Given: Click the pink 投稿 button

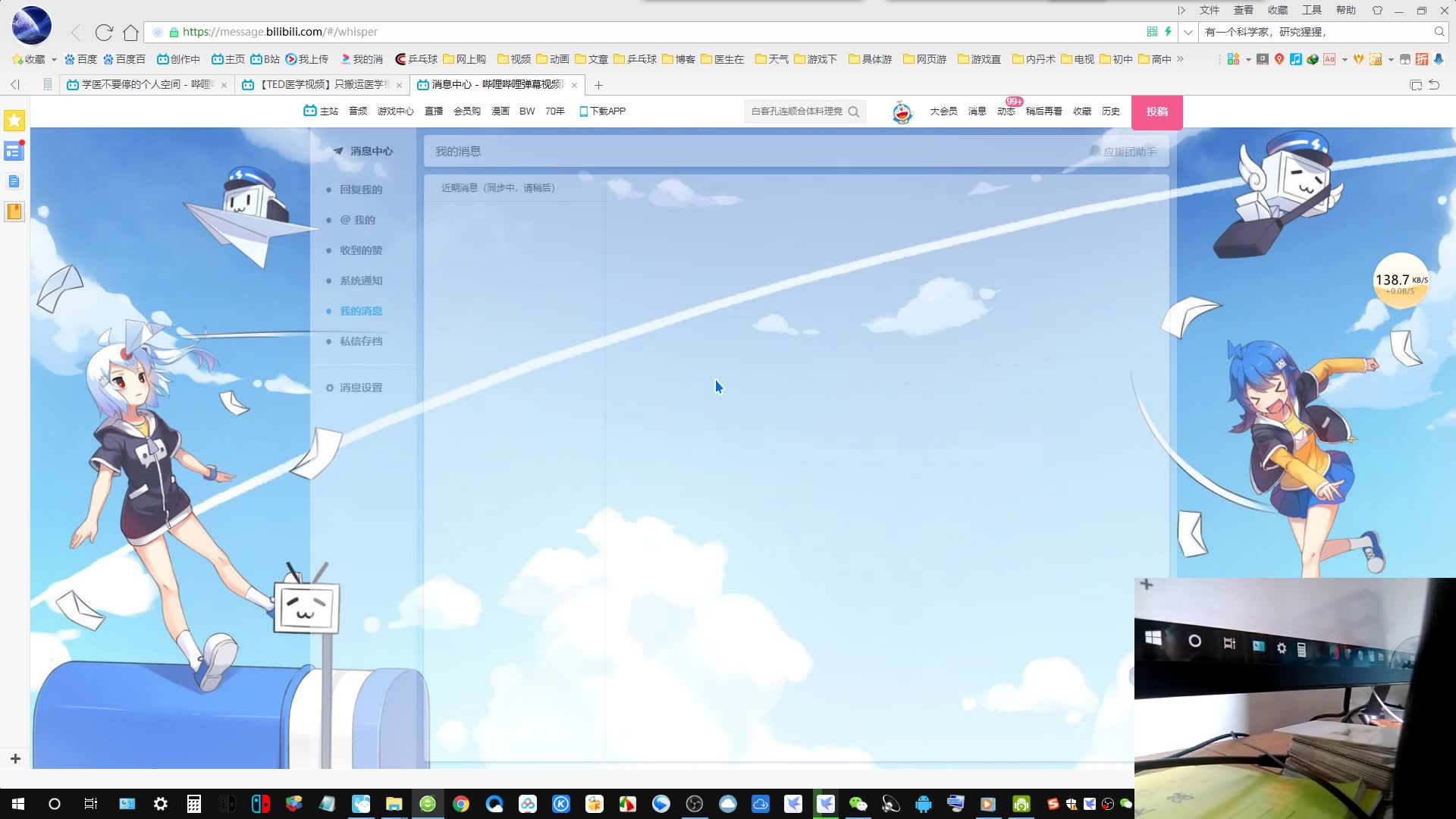Looking at the screenshot, I should 1156,111.
